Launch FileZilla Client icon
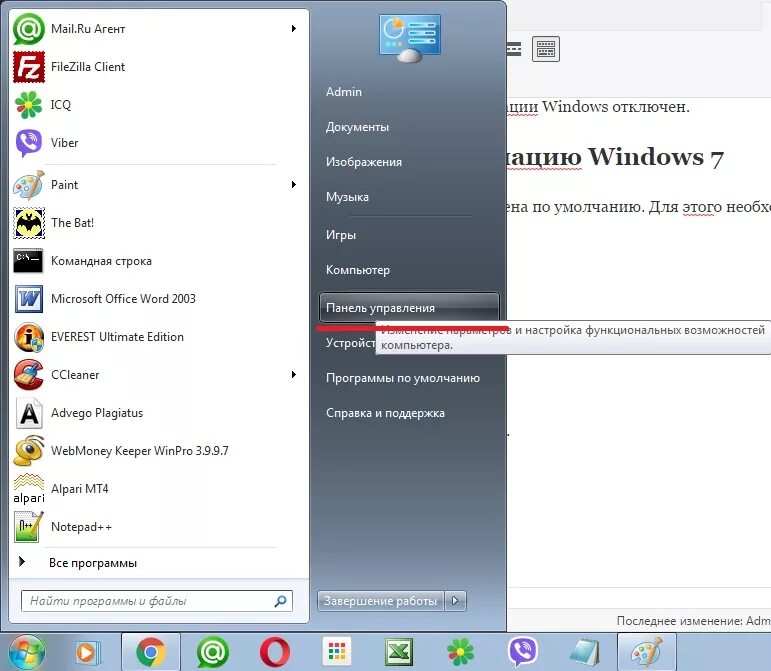This screenshot has width=771, height=671. click(29, 67)
